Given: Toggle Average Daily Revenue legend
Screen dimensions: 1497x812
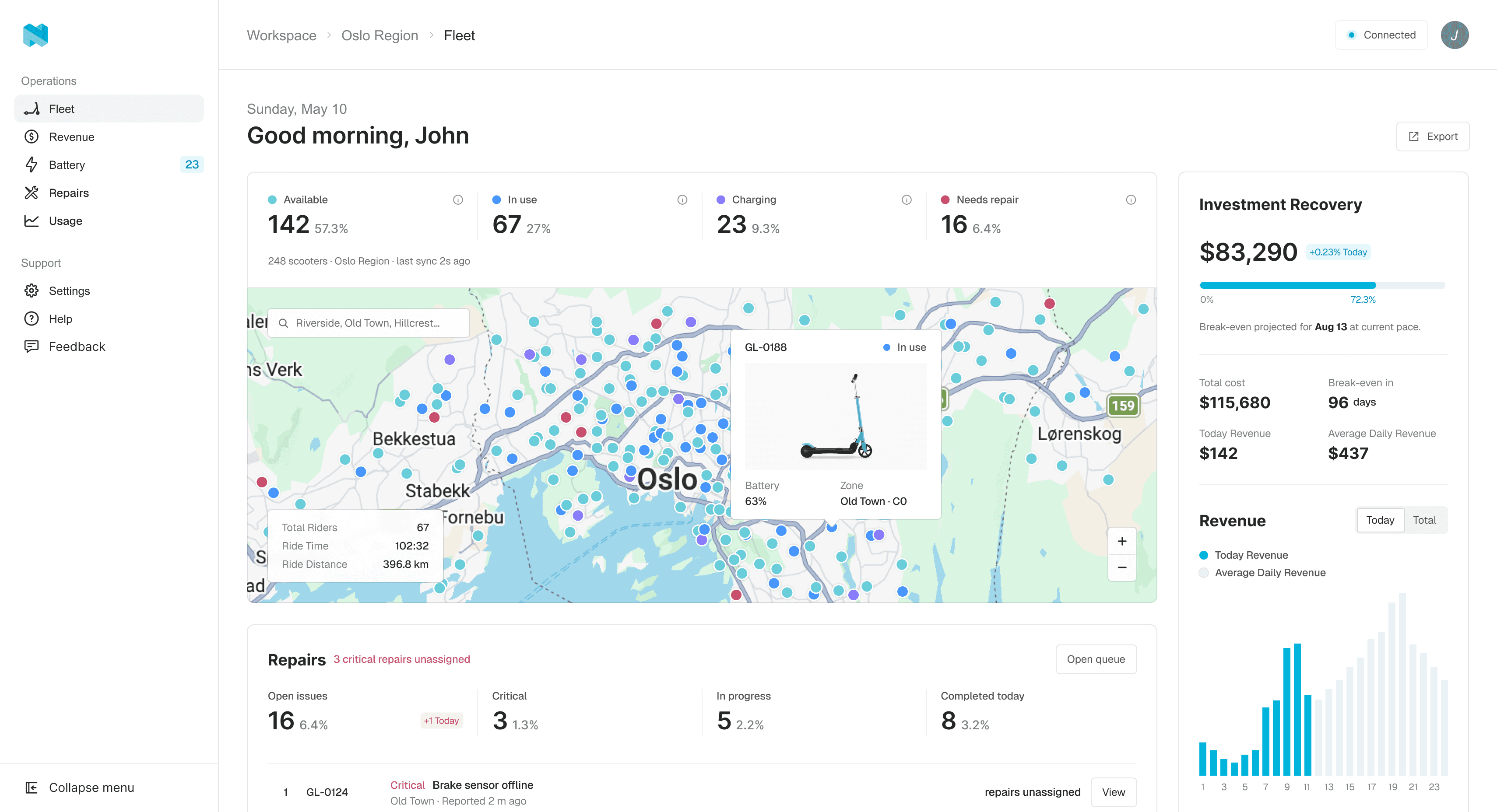Looking at the screenshot, I should coord(1262,573).
